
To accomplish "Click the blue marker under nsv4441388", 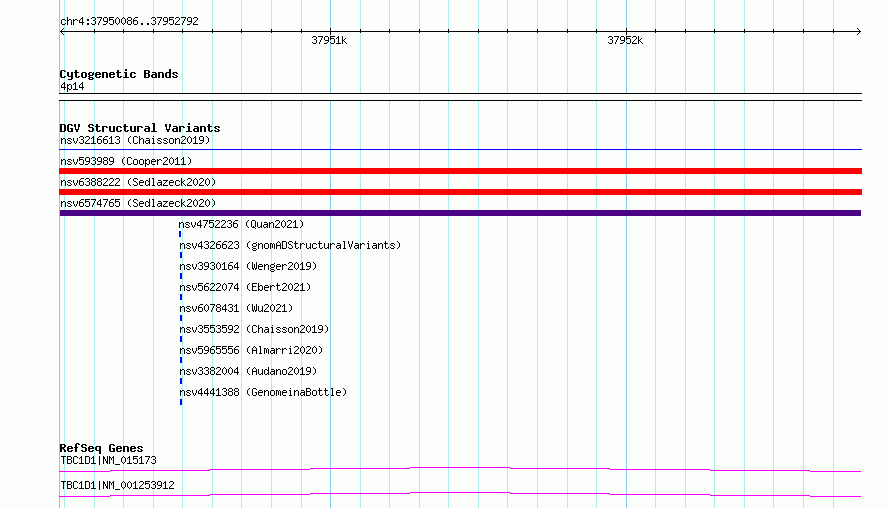I will click(181, 402).
